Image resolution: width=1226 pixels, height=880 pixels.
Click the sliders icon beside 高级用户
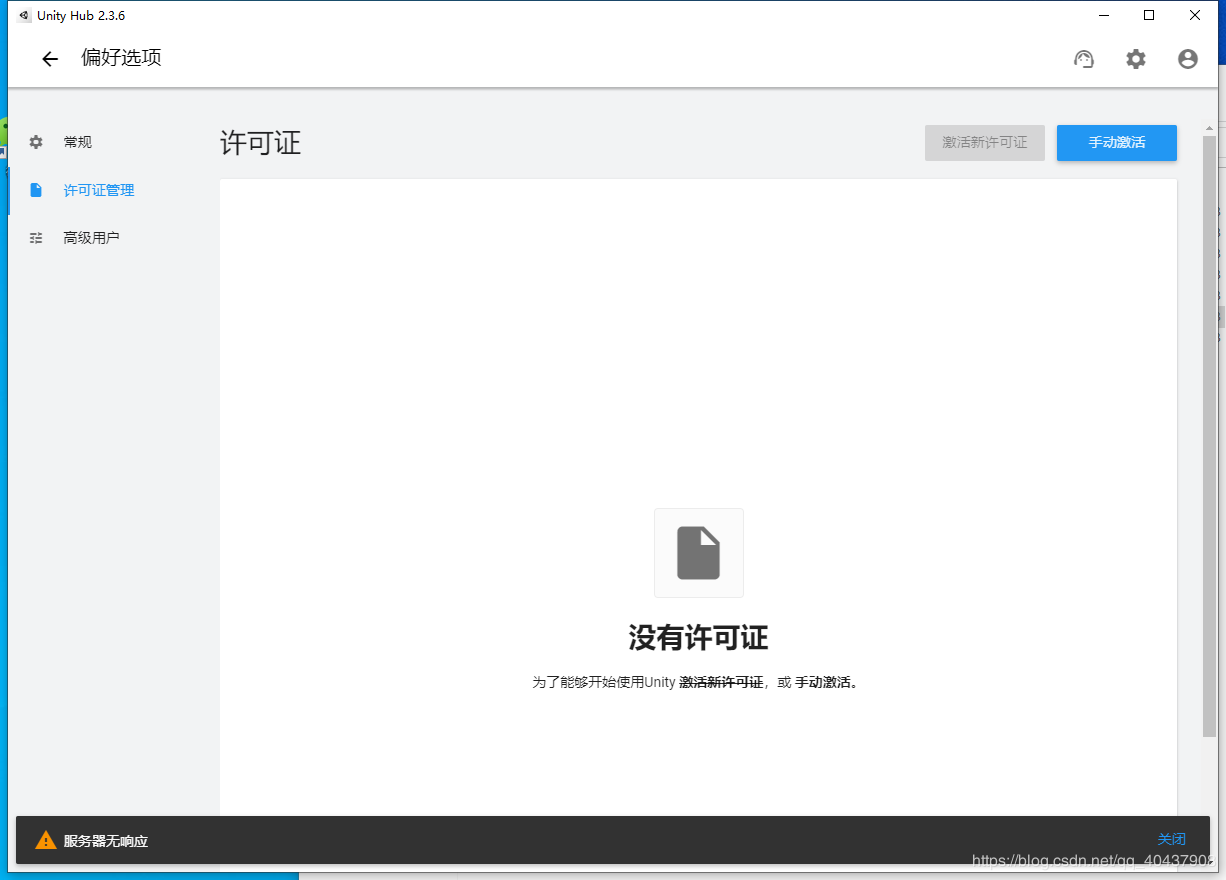point(36,238)
